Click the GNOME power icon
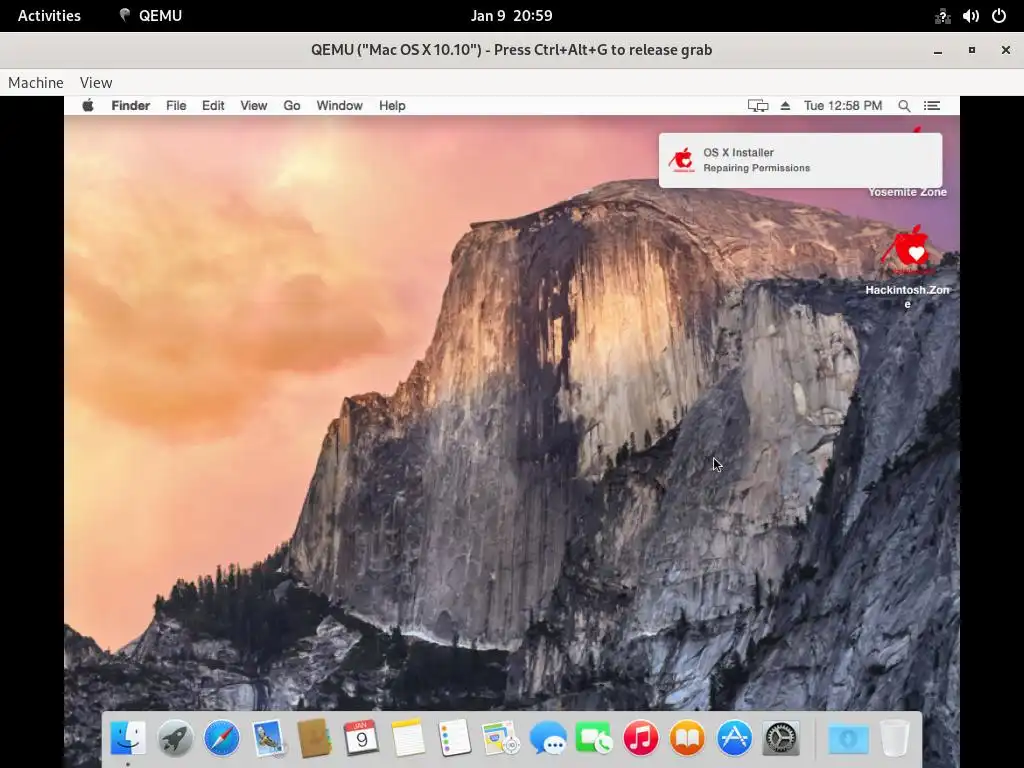This screenshot has width=1024, height=768. click(x=999, y=16)
